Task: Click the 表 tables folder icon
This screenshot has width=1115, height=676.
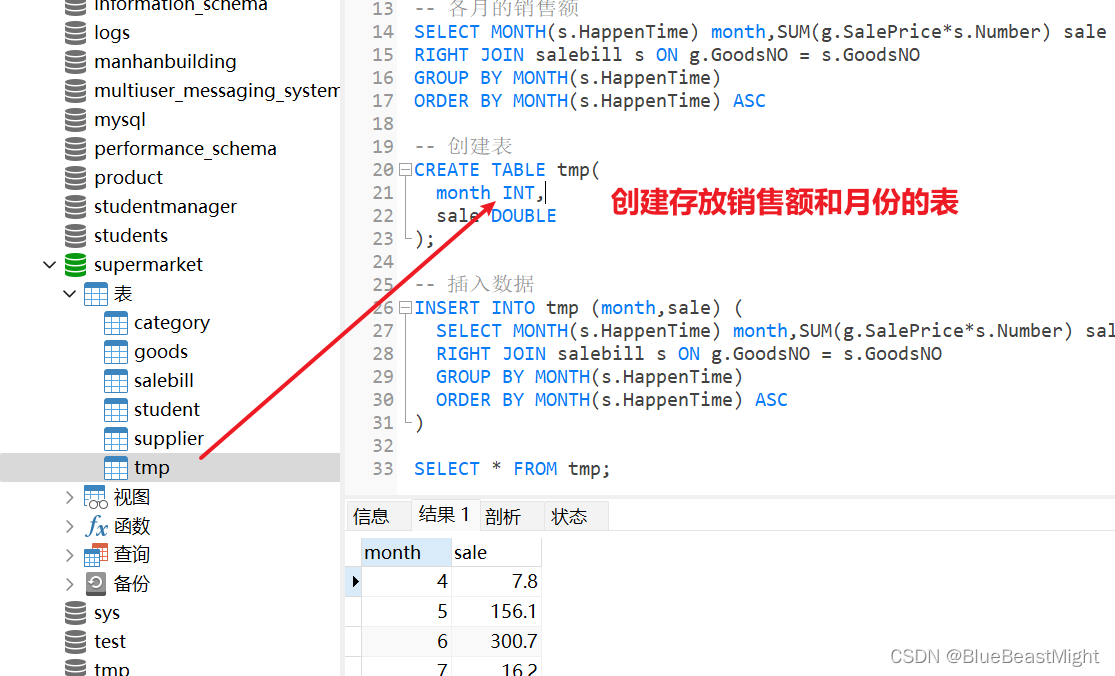Action: pos(96,294)
